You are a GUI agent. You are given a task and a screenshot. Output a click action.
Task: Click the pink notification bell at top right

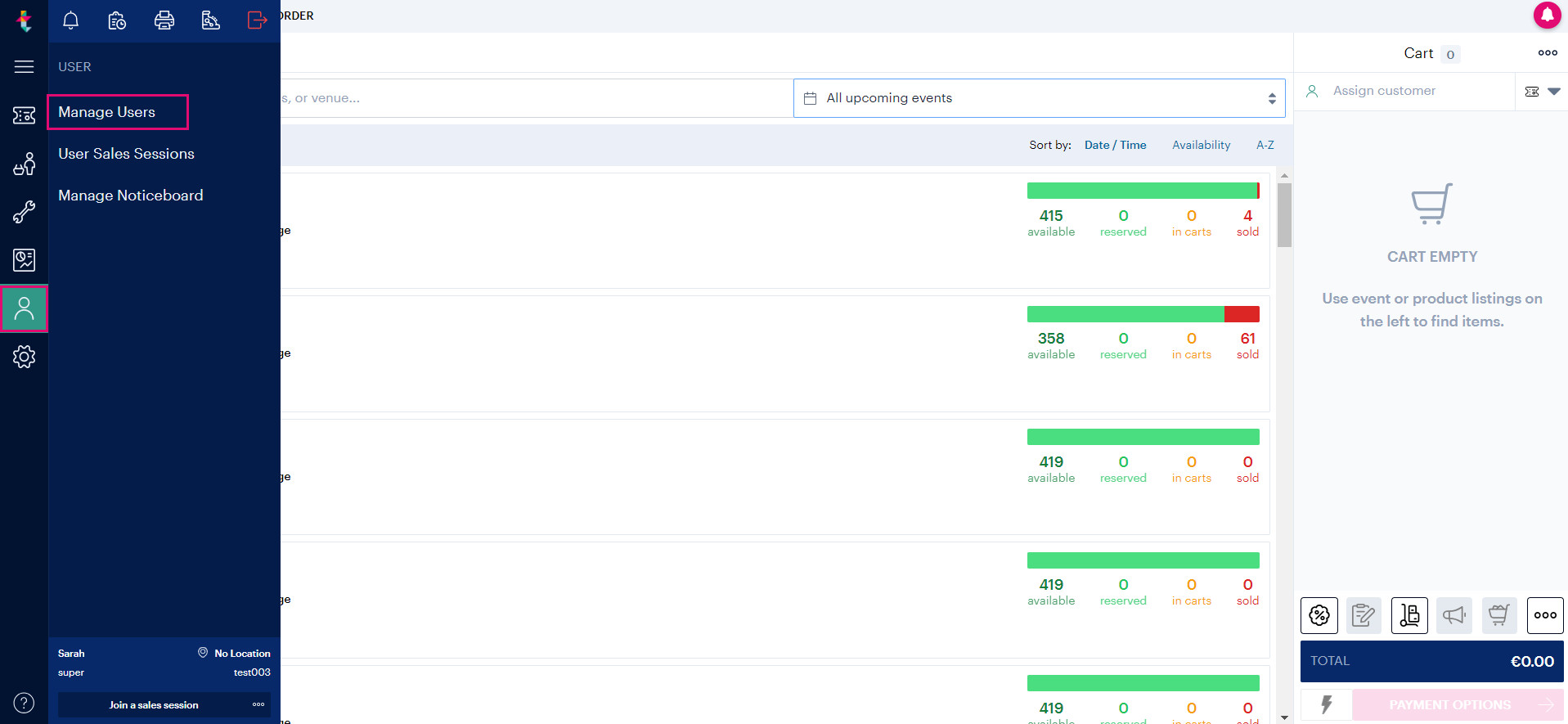[x=1547, y=15]
